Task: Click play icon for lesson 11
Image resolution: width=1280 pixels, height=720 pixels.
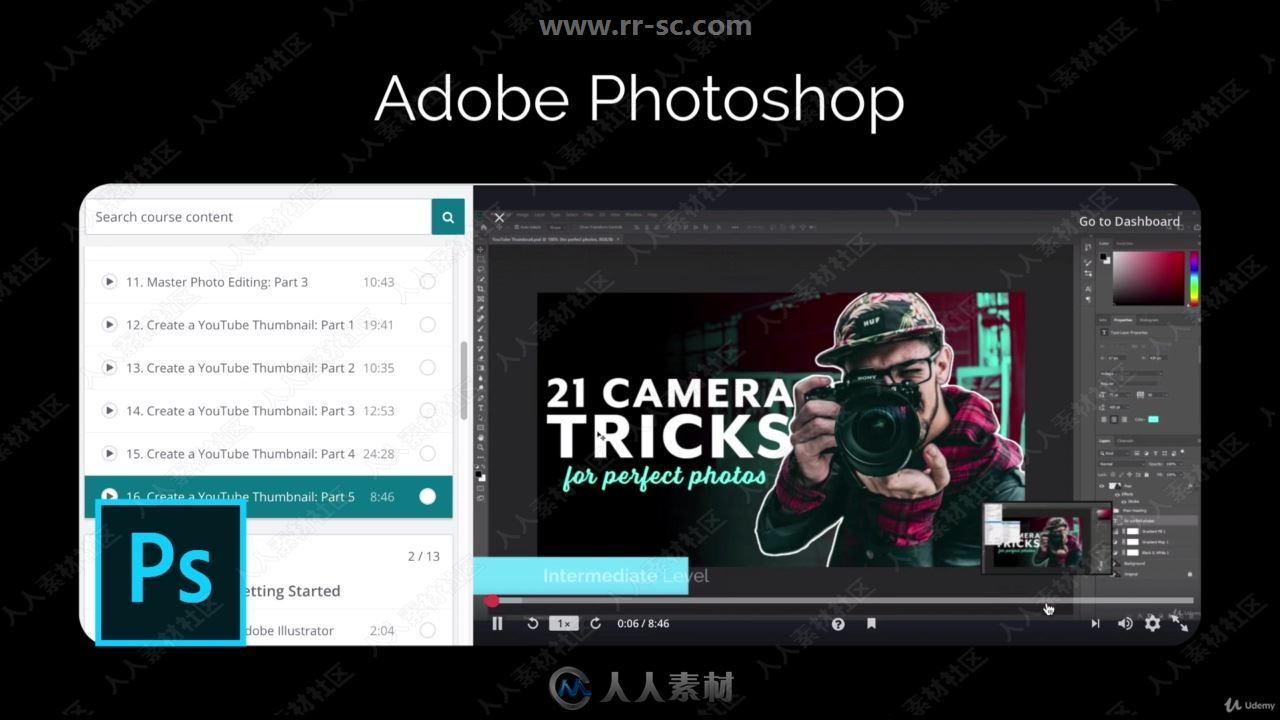Action: pos(109,282)
